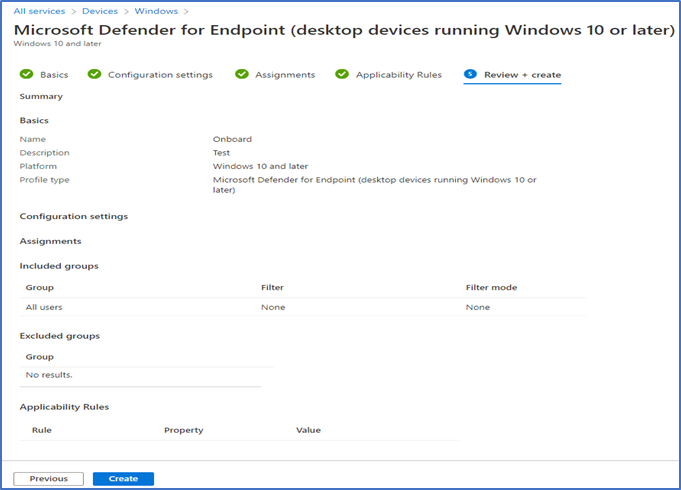This screenshot has height=490, width=681.
Task: Open the Applicability Rules step
Action: coord(399,75)
